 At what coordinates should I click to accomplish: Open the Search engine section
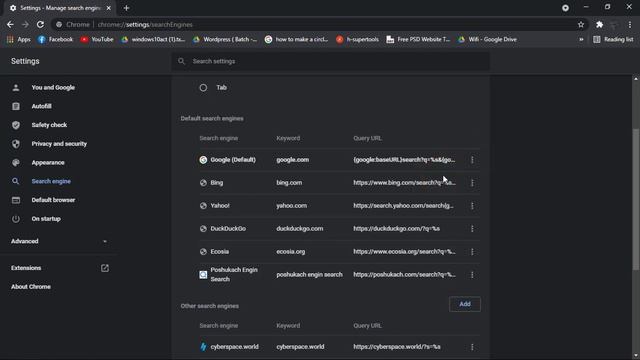pos(51,181)
